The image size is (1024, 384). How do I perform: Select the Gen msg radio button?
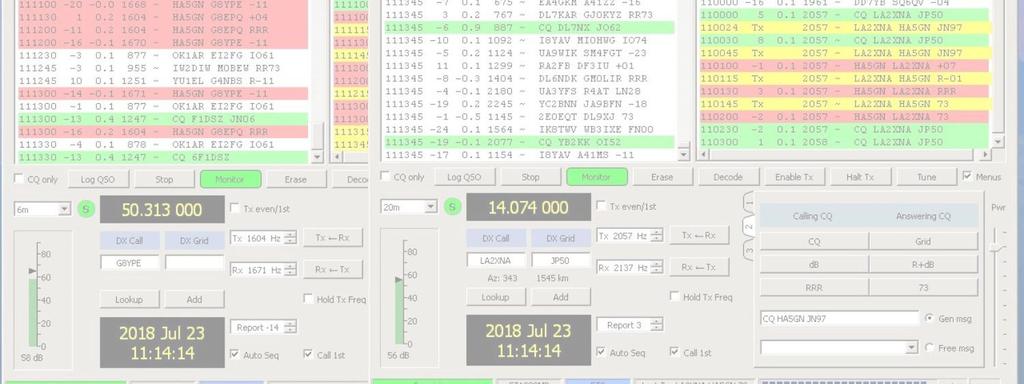coord(929,319)
